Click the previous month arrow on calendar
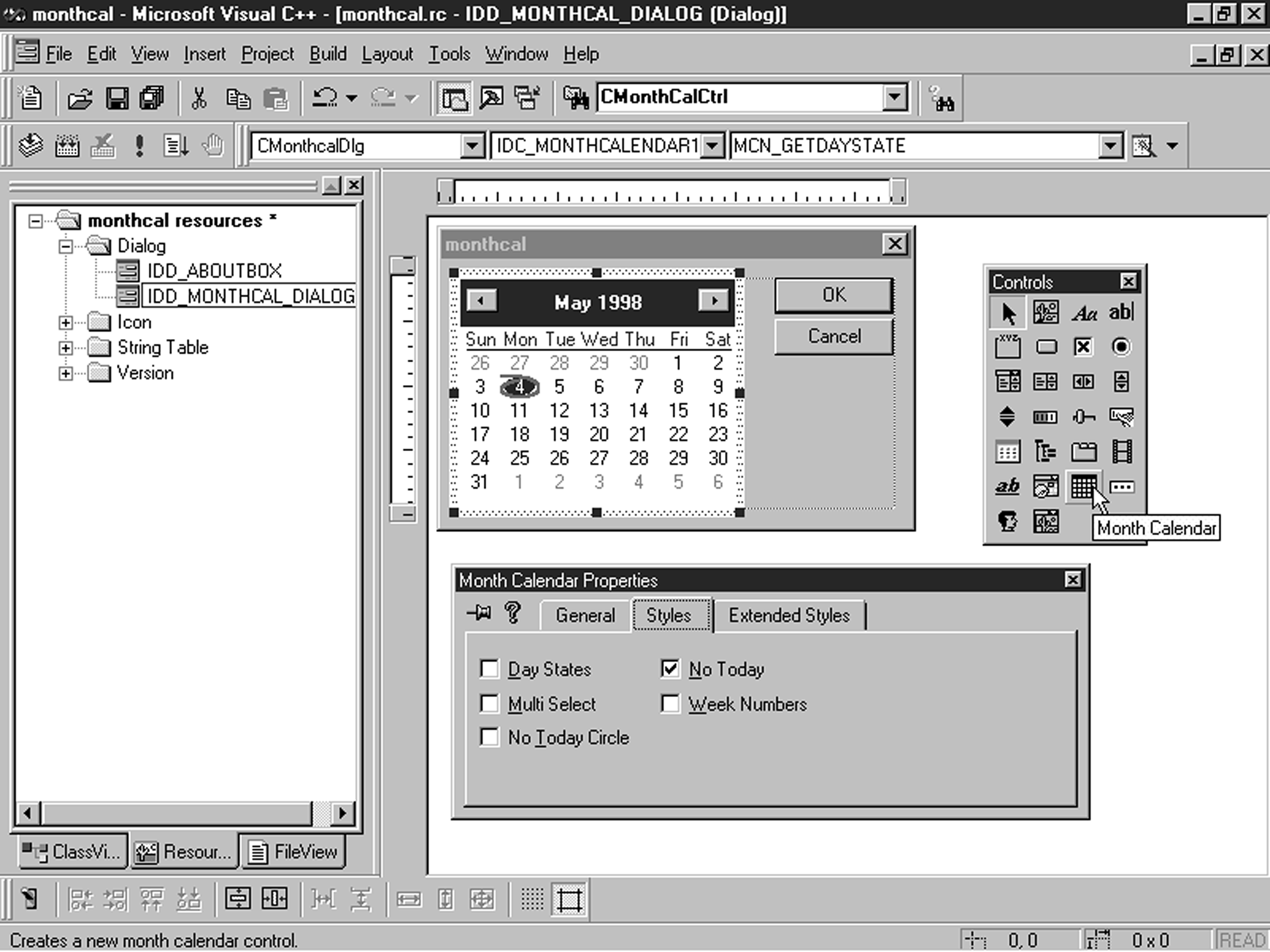1270x952 pixels. 480,302
